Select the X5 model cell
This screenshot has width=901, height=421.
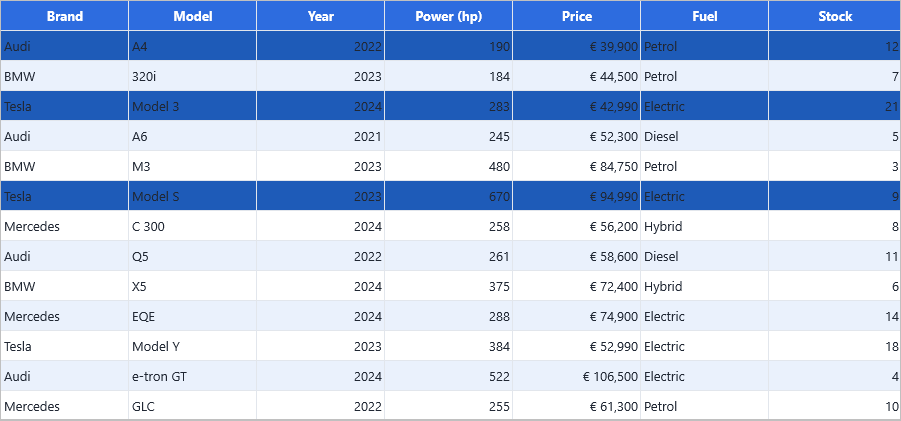click(192, 287)
